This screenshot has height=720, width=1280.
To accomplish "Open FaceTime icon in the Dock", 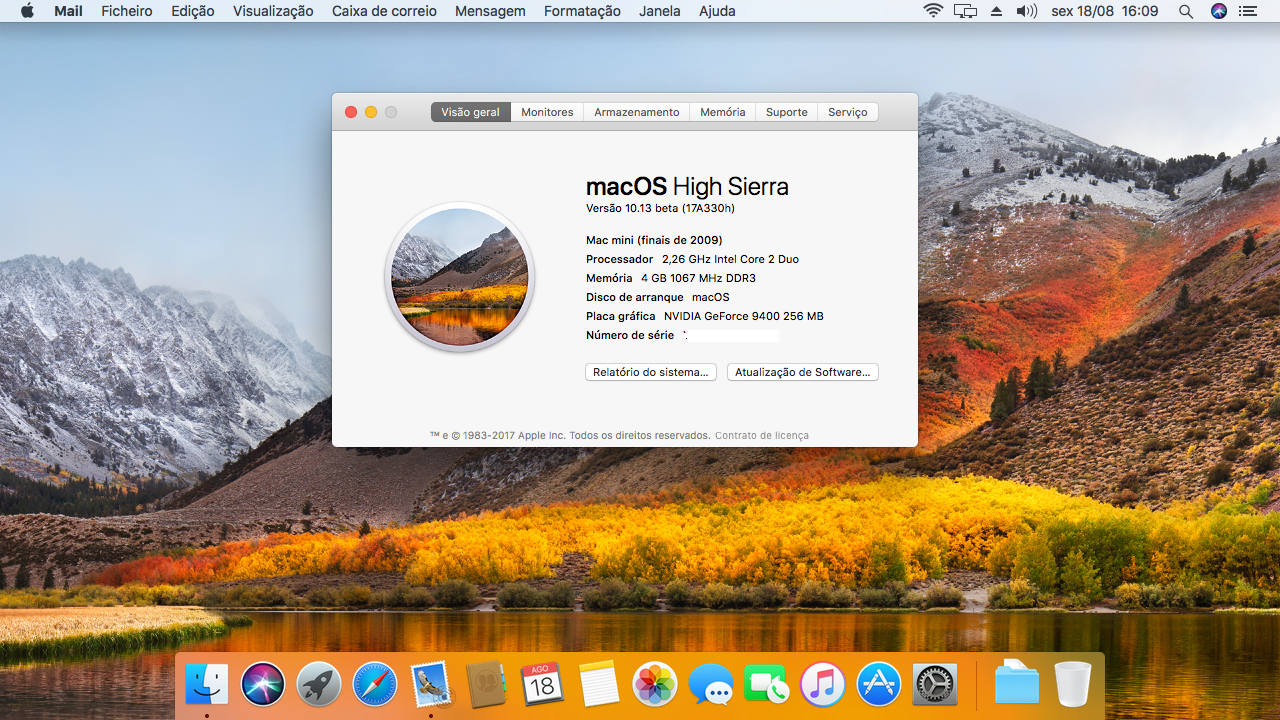I will [x=767, y=685].
